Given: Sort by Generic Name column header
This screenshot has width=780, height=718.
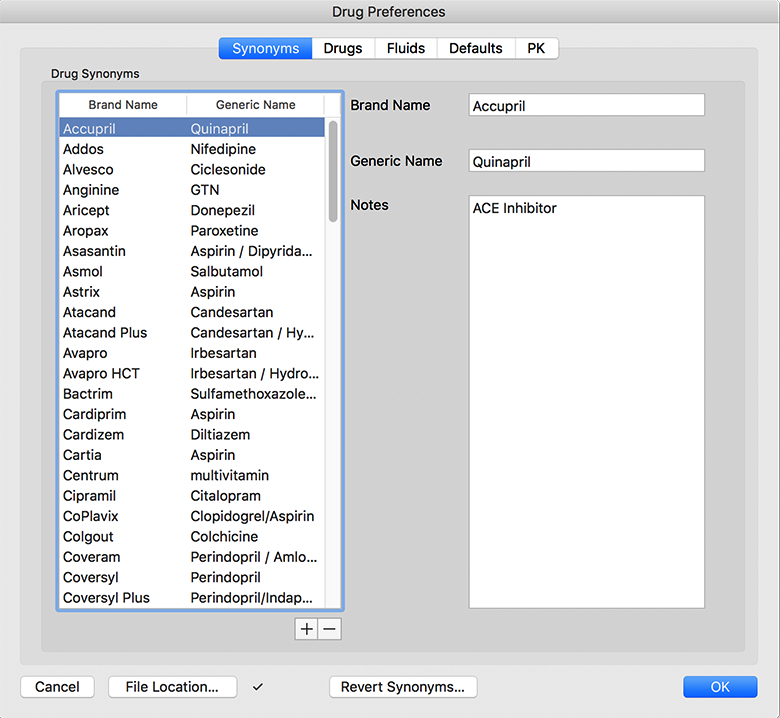Looking at the screenshot, I should [255, 104].
